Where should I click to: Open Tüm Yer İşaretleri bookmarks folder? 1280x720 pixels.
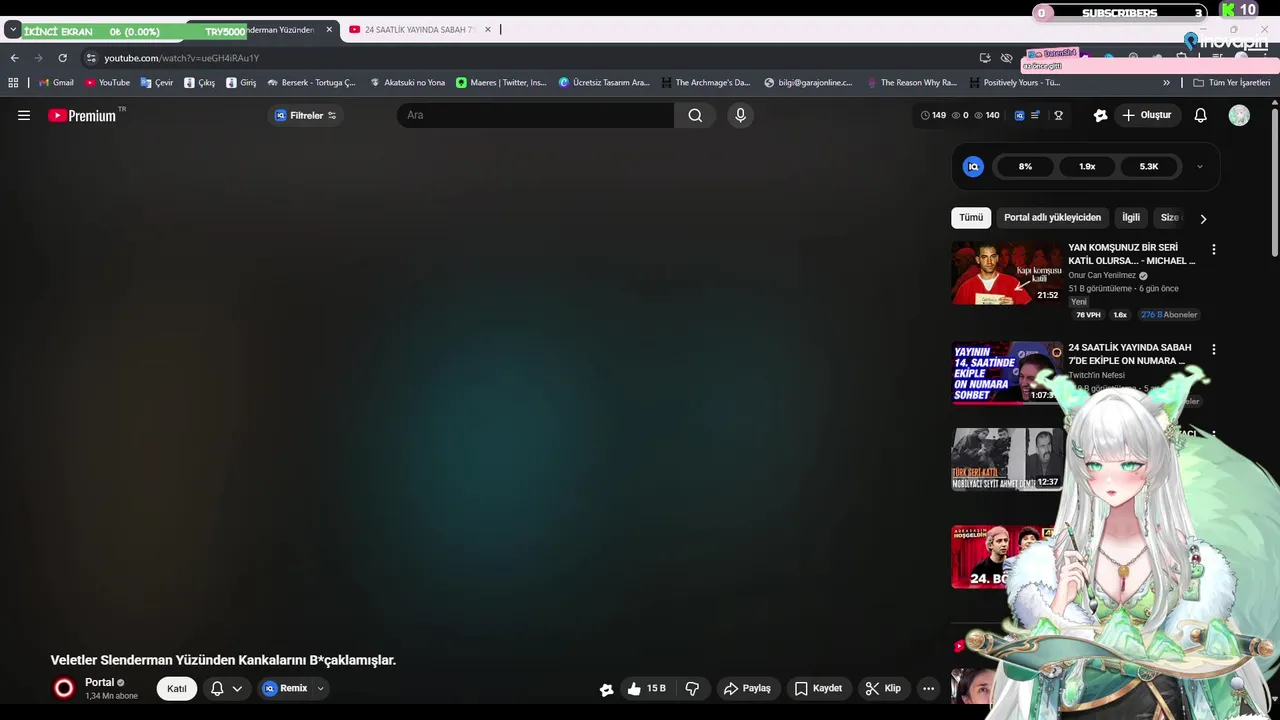tap(1231, 83)
